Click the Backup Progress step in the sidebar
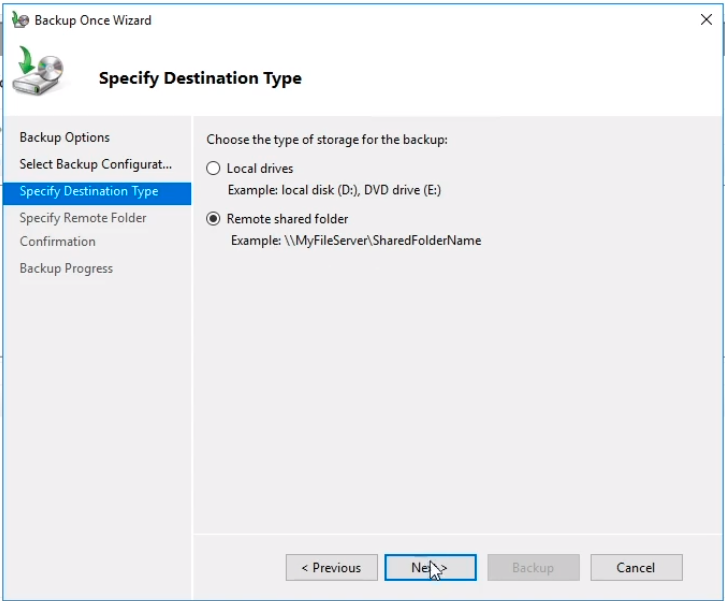Viewport: 725px width, 601px height. coord(66,269)
